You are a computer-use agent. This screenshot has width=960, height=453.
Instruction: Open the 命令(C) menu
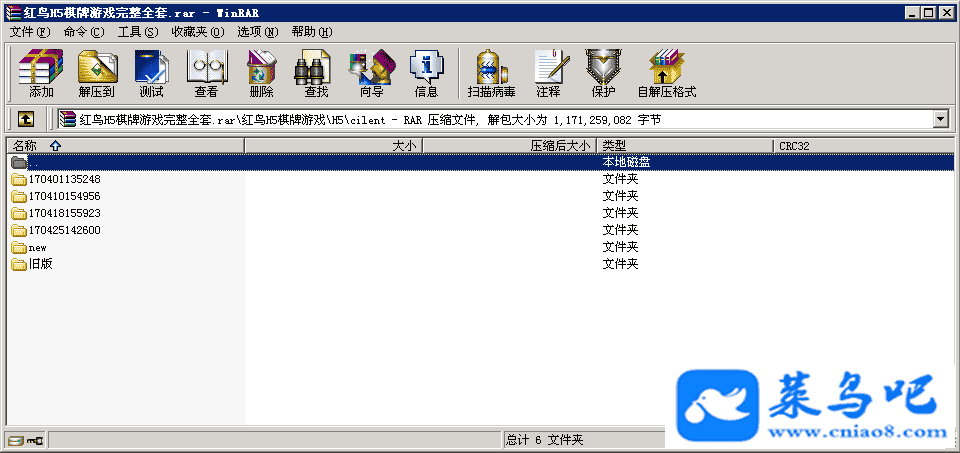tap(84, 32)
